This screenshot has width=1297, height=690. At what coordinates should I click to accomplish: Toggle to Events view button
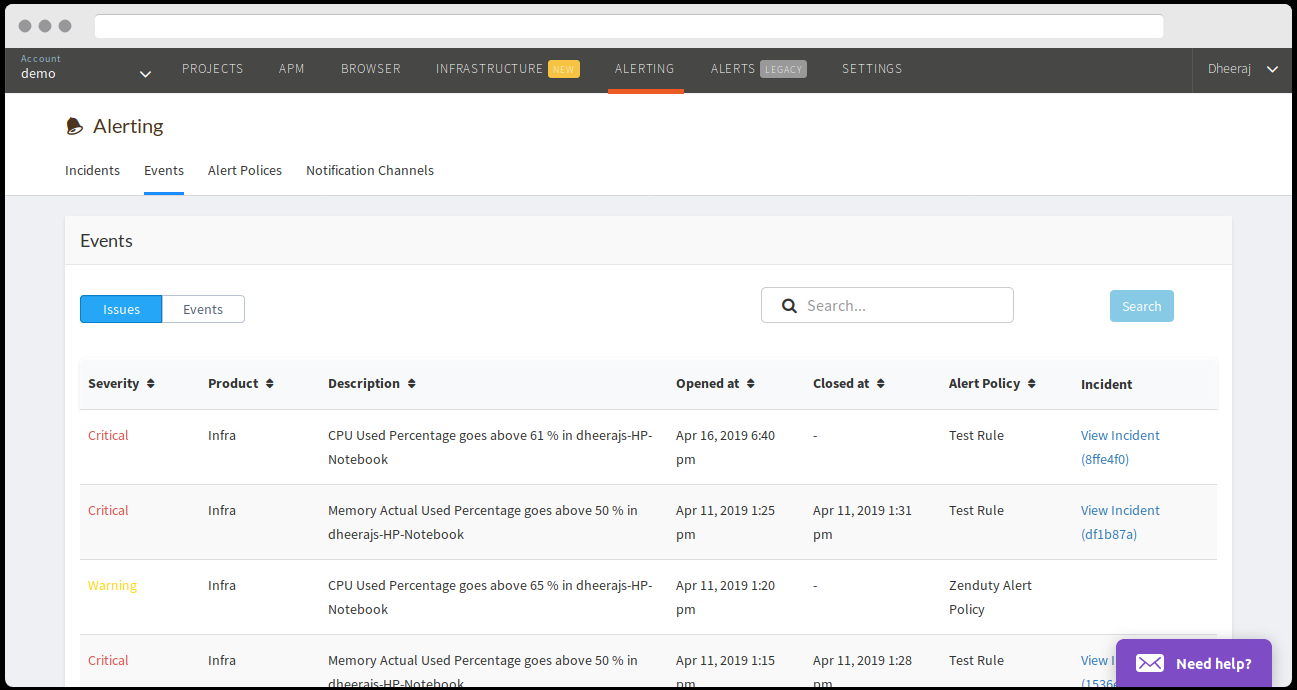click(203, 309)
